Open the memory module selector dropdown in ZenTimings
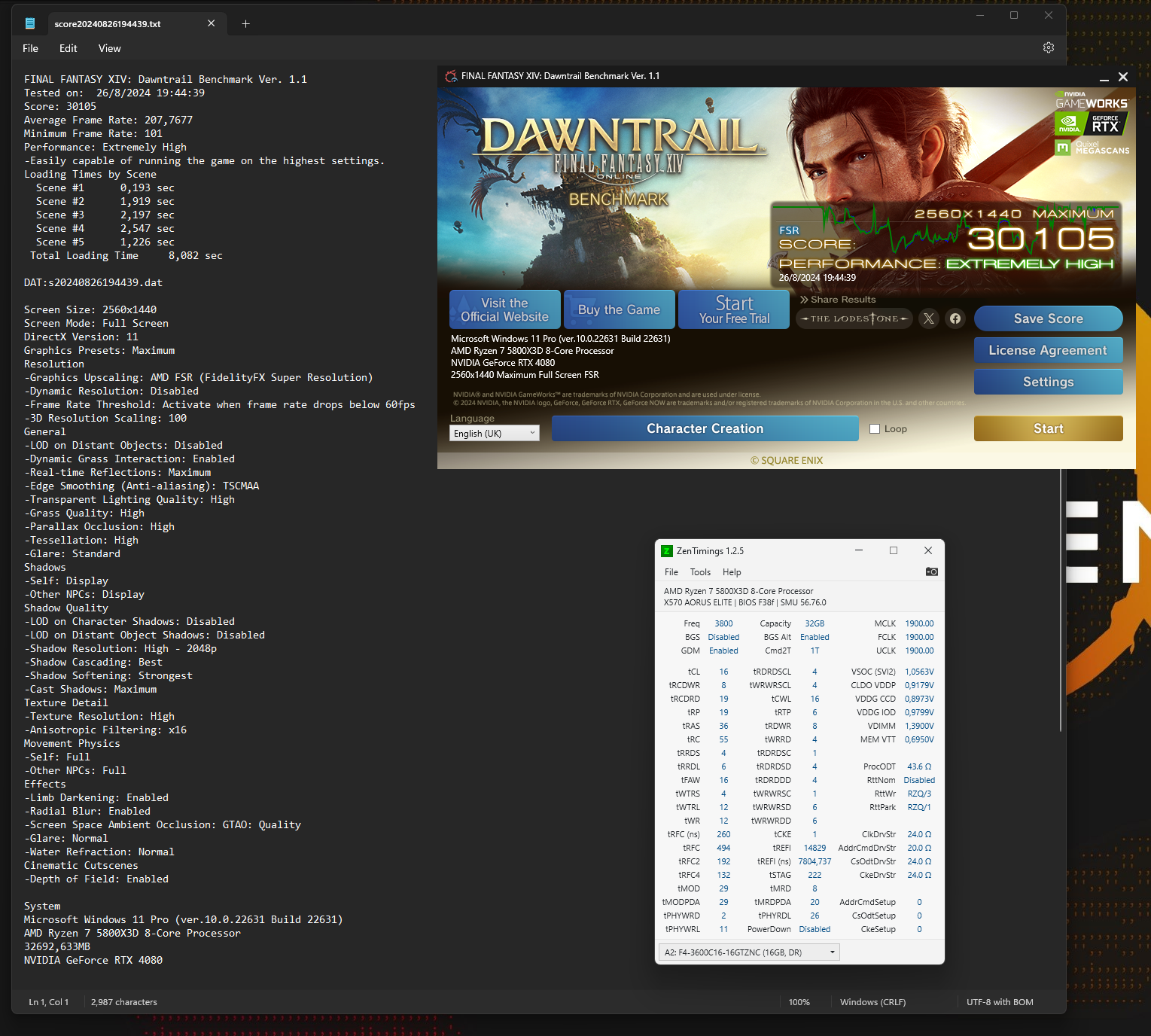 (749, 952)
